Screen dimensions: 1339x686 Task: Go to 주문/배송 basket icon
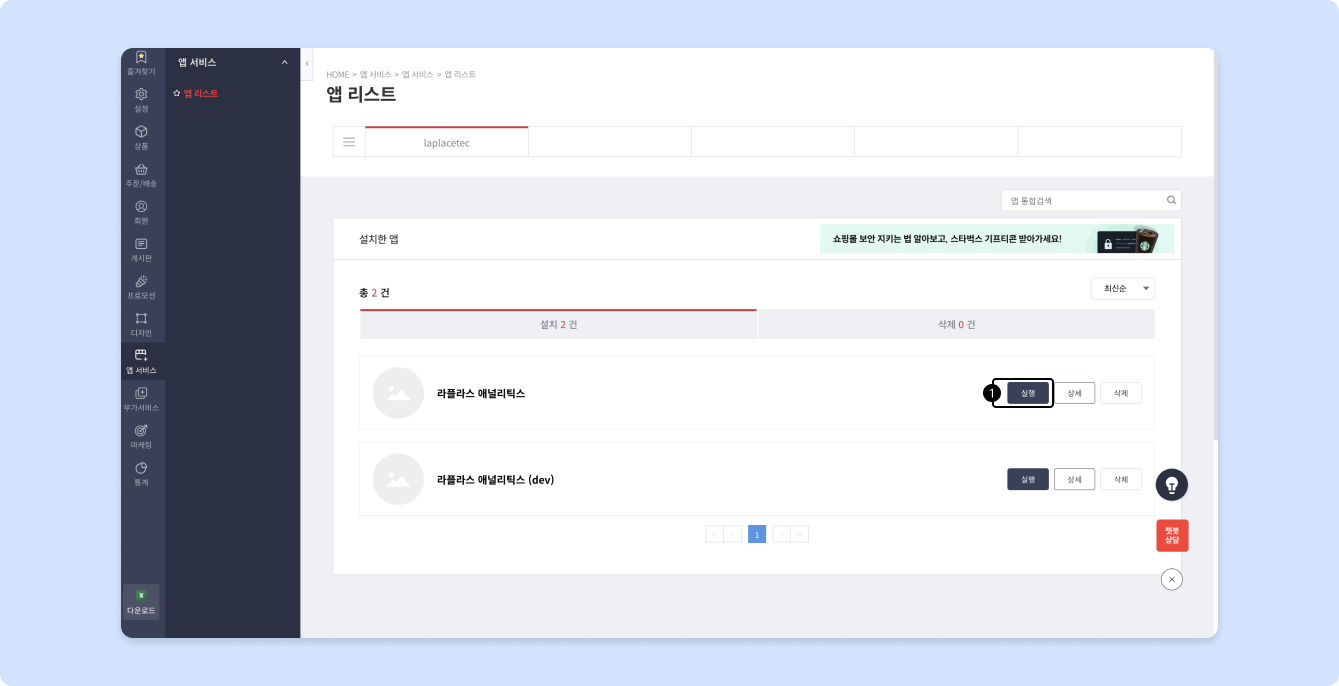[x=141, y=170]
